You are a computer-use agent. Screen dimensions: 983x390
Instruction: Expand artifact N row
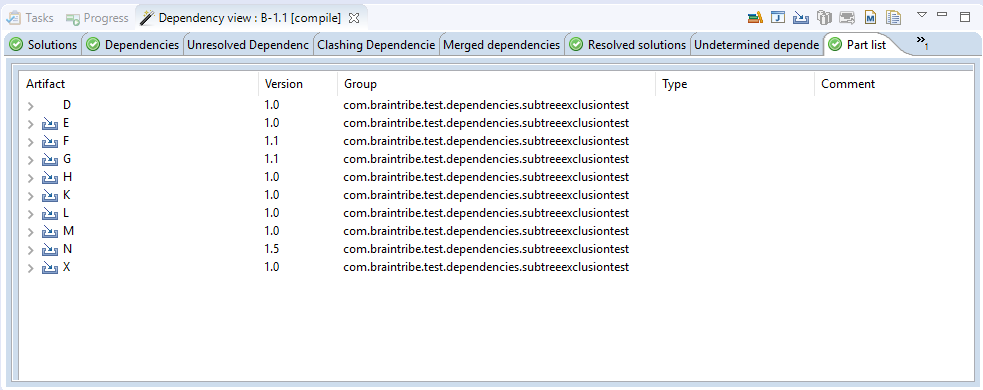coord(31,250)
